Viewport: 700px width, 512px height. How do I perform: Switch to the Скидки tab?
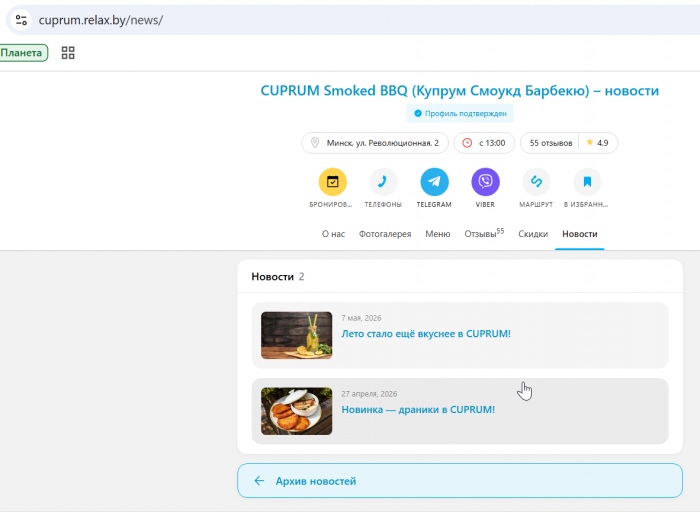pyautogui.click(x=533, y=234)
